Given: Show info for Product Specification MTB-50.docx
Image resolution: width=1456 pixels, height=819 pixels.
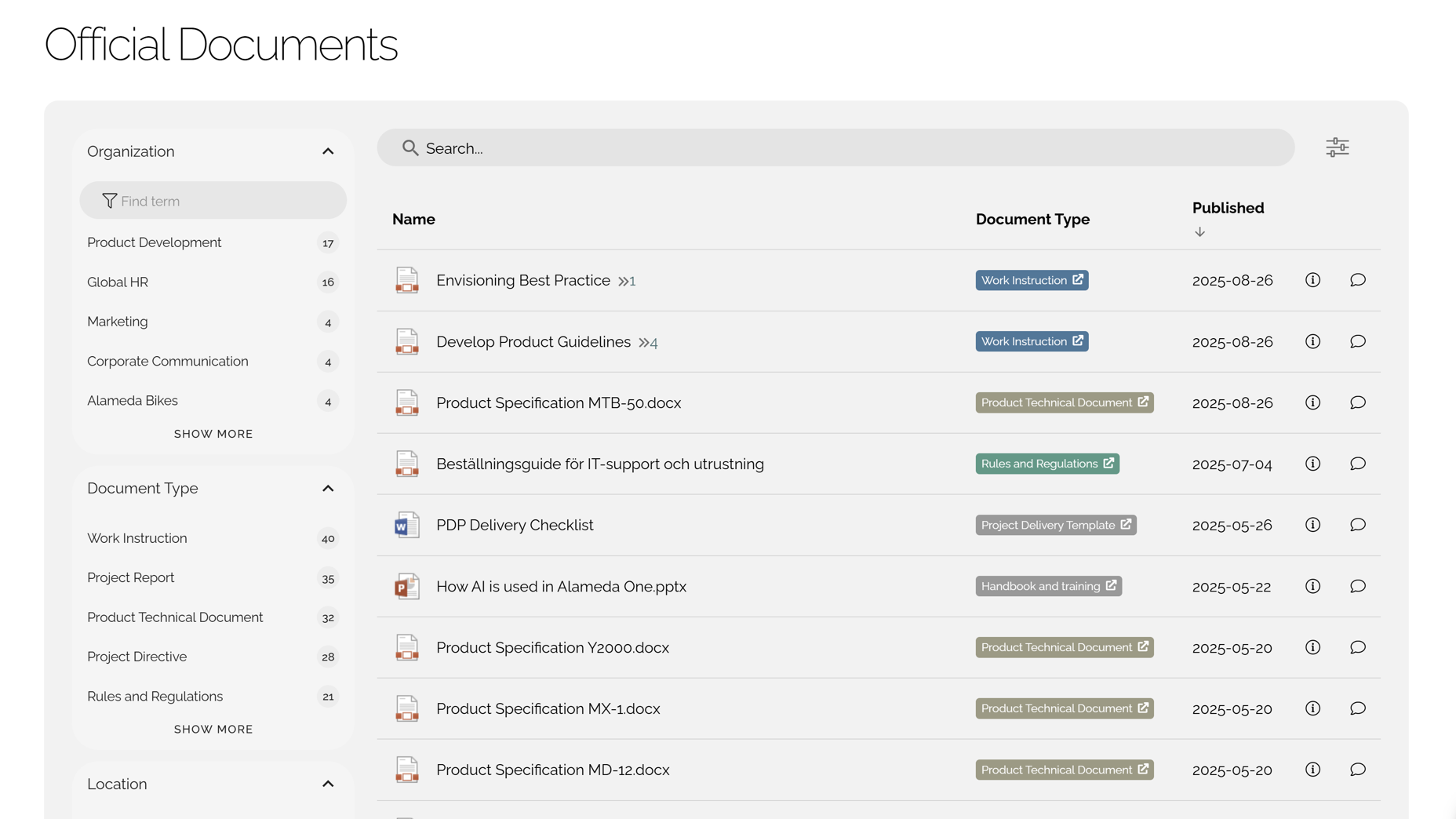Looking at the screenshot, I should 1312,402.
